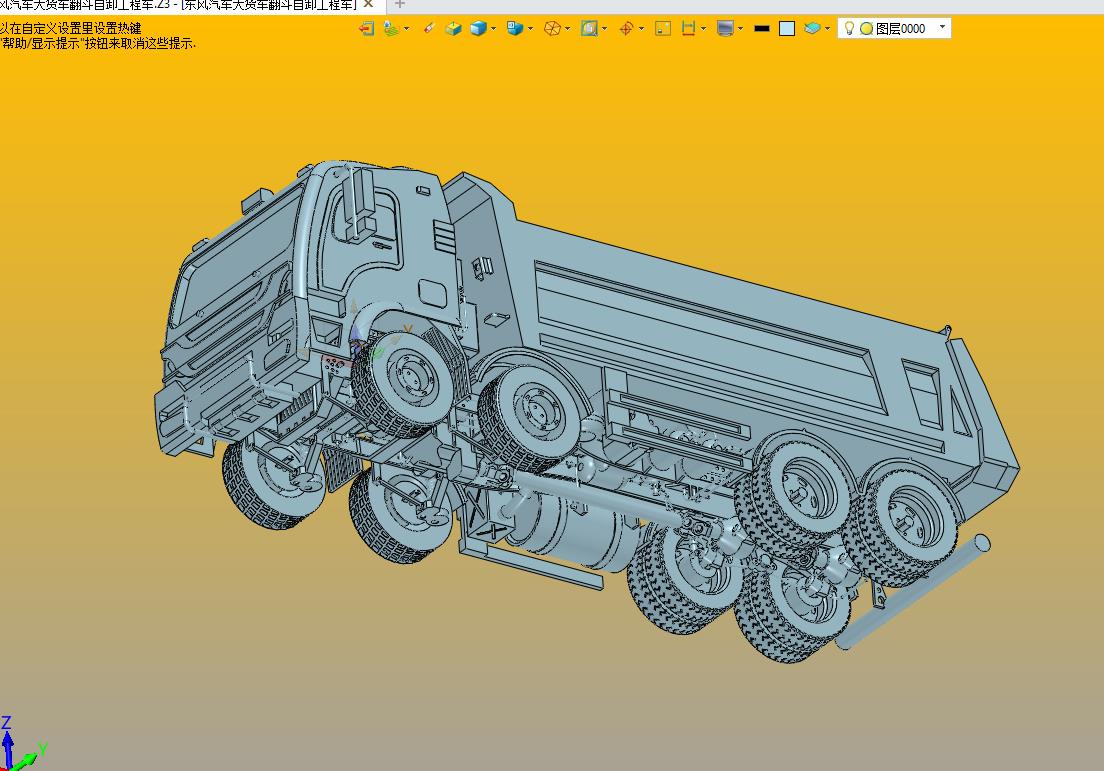Click the blue cube with sheet icon

[x=515, y=29]
